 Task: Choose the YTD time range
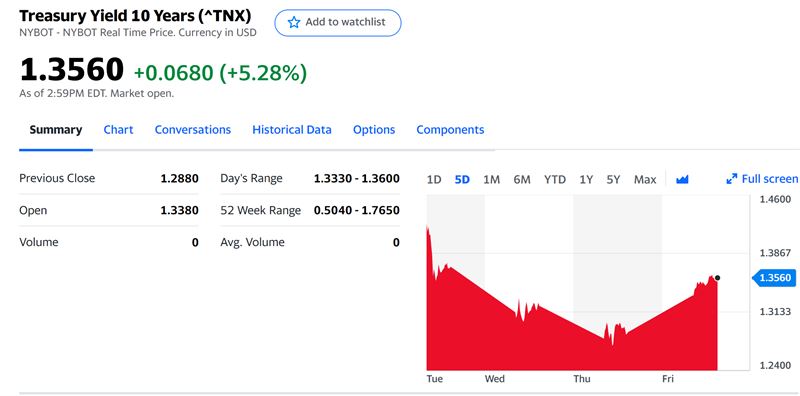[555, 180]
